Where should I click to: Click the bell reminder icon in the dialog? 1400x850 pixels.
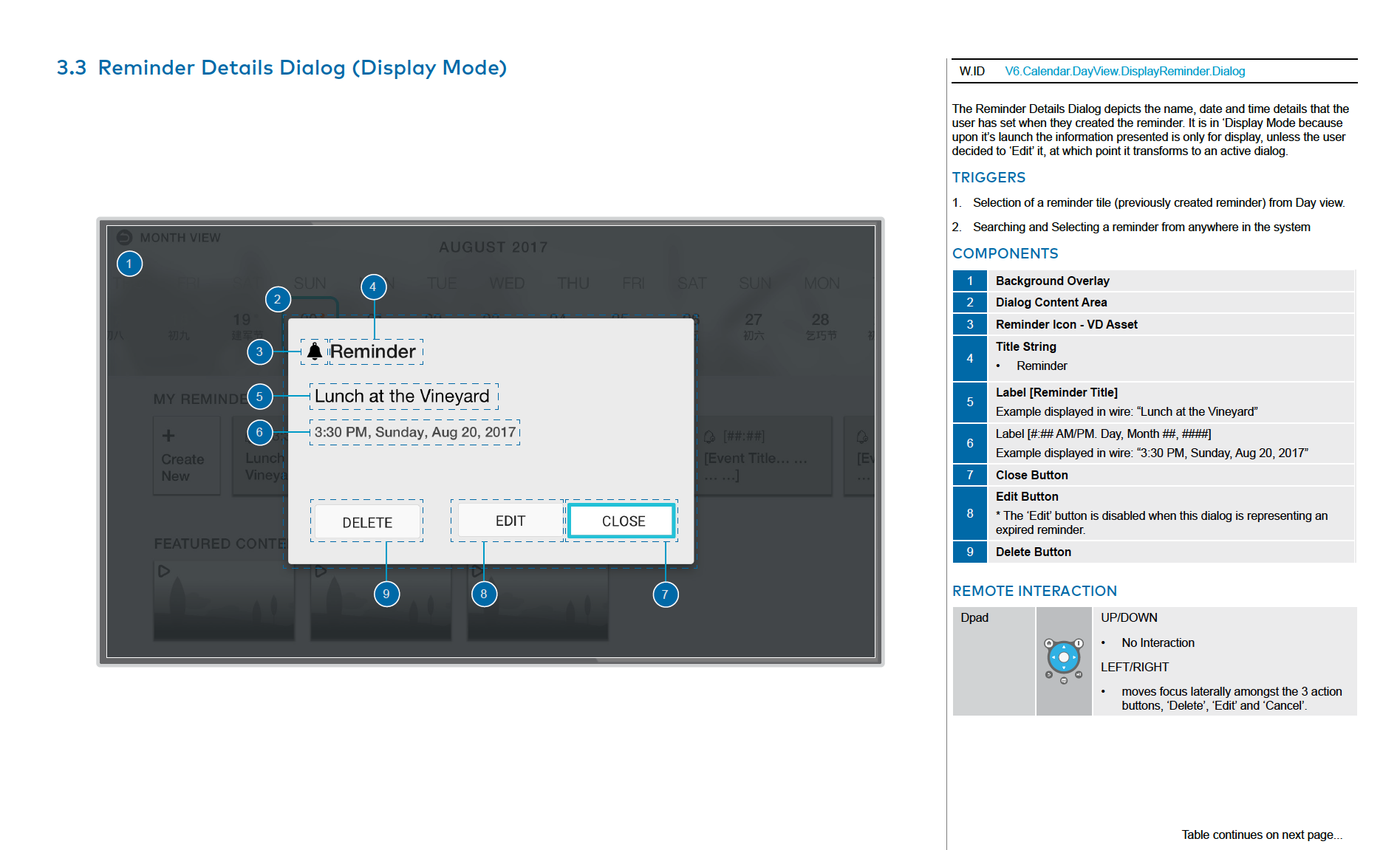pos(315,352)
